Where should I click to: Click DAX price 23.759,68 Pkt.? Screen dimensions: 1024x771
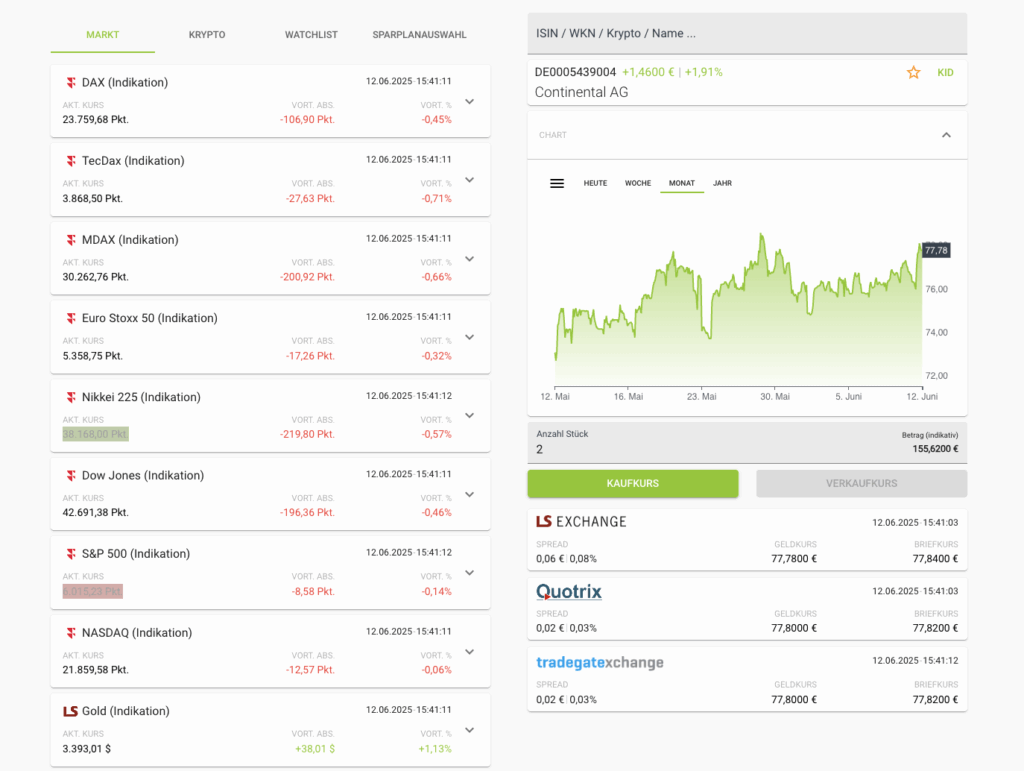tap(95, 119)
